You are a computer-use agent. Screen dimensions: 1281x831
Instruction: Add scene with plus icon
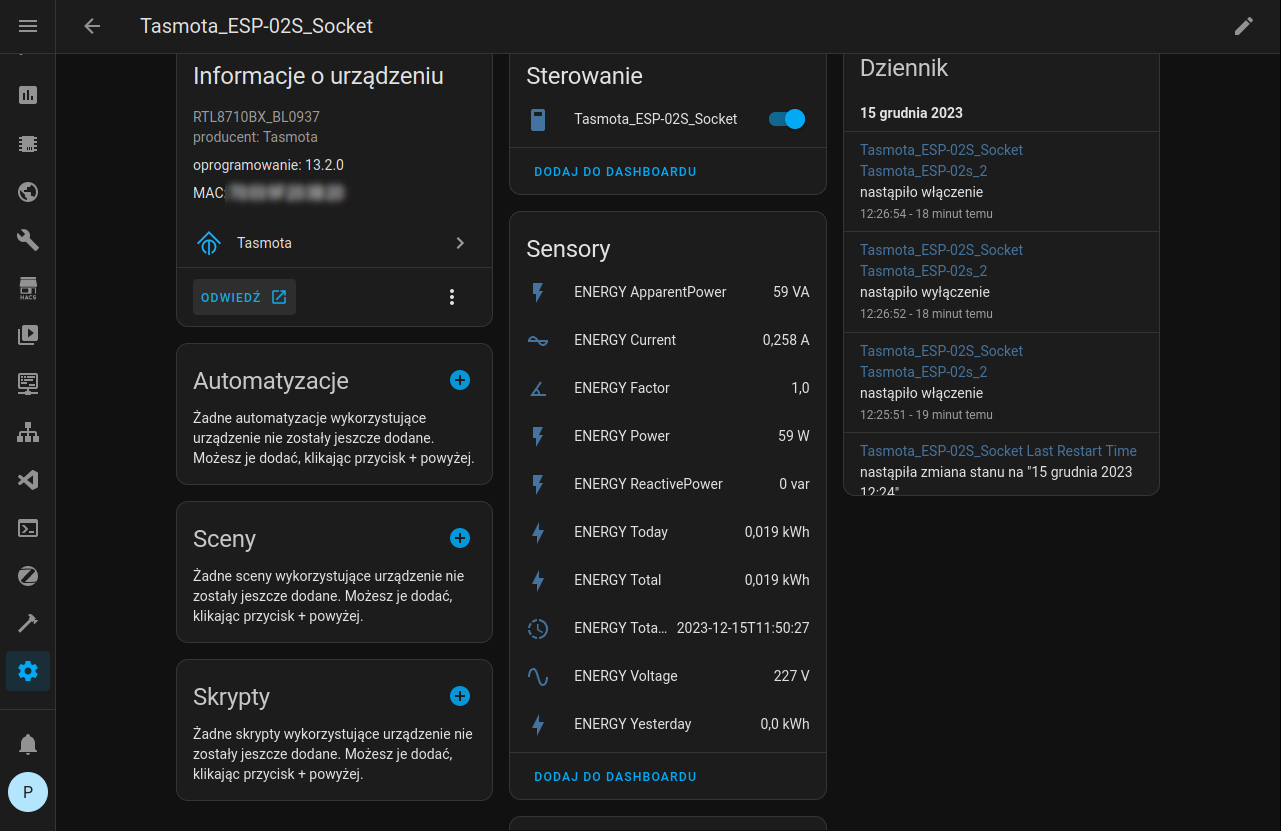point(460,538)
